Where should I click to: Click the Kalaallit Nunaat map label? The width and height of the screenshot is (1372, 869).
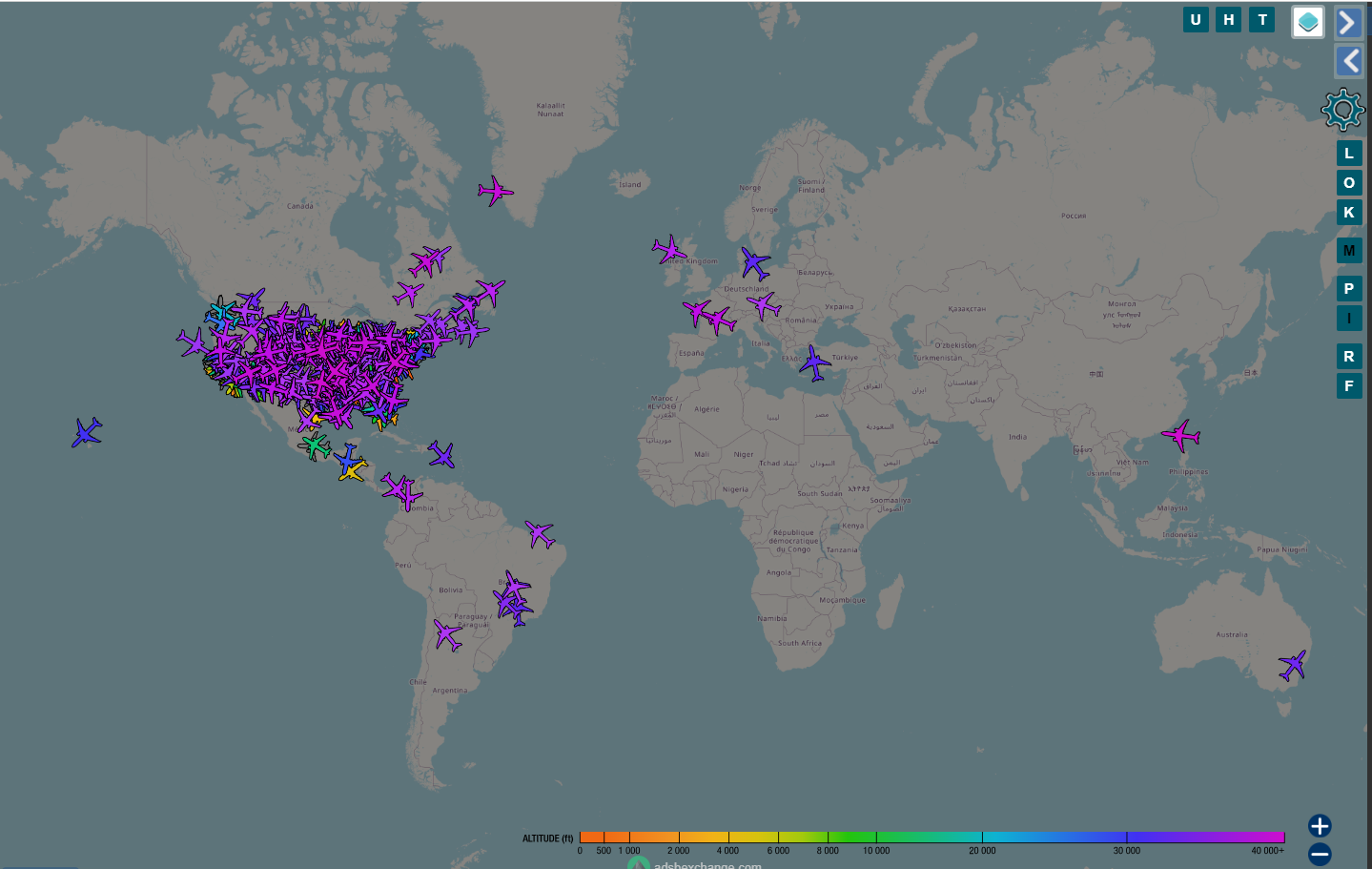(x=550, y=110)
